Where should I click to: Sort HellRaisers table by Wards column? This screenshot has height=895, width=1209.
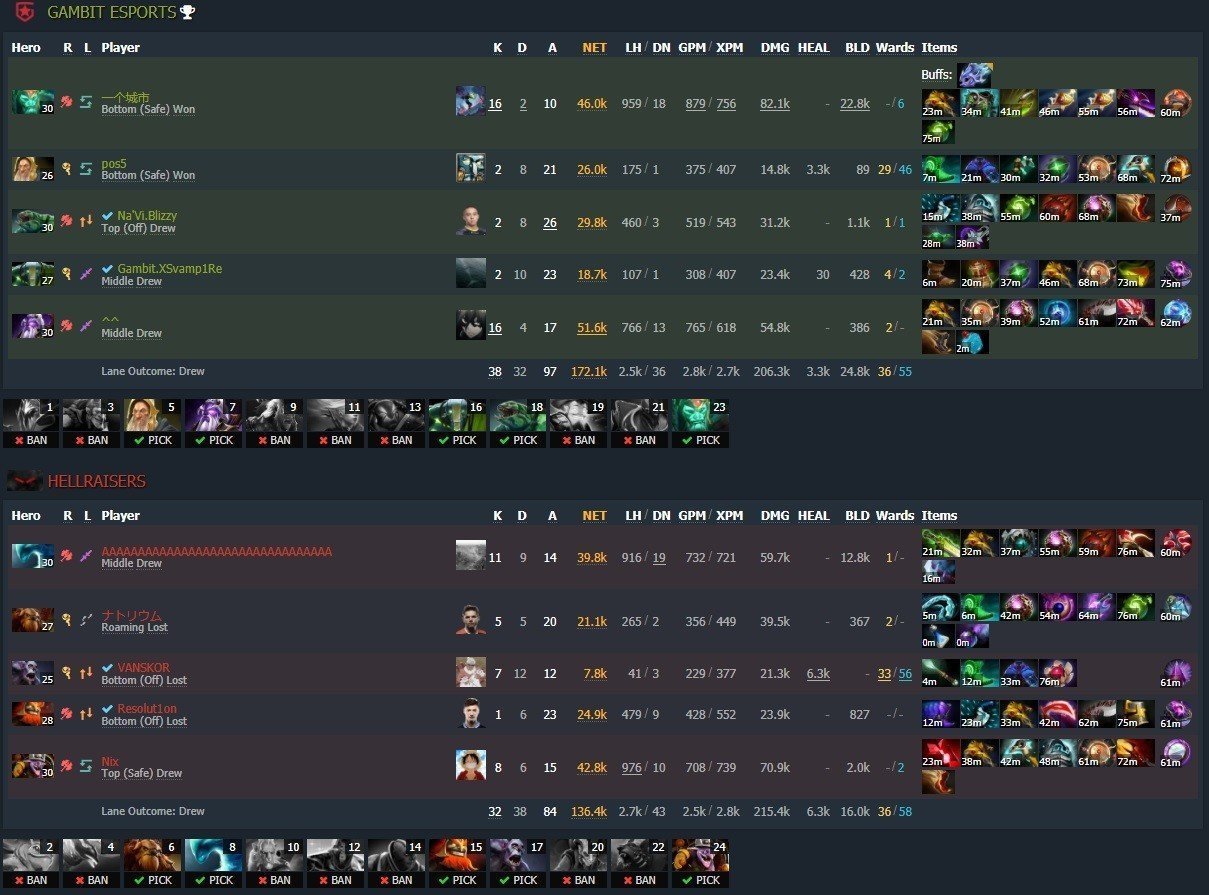[x=895, y=515]
